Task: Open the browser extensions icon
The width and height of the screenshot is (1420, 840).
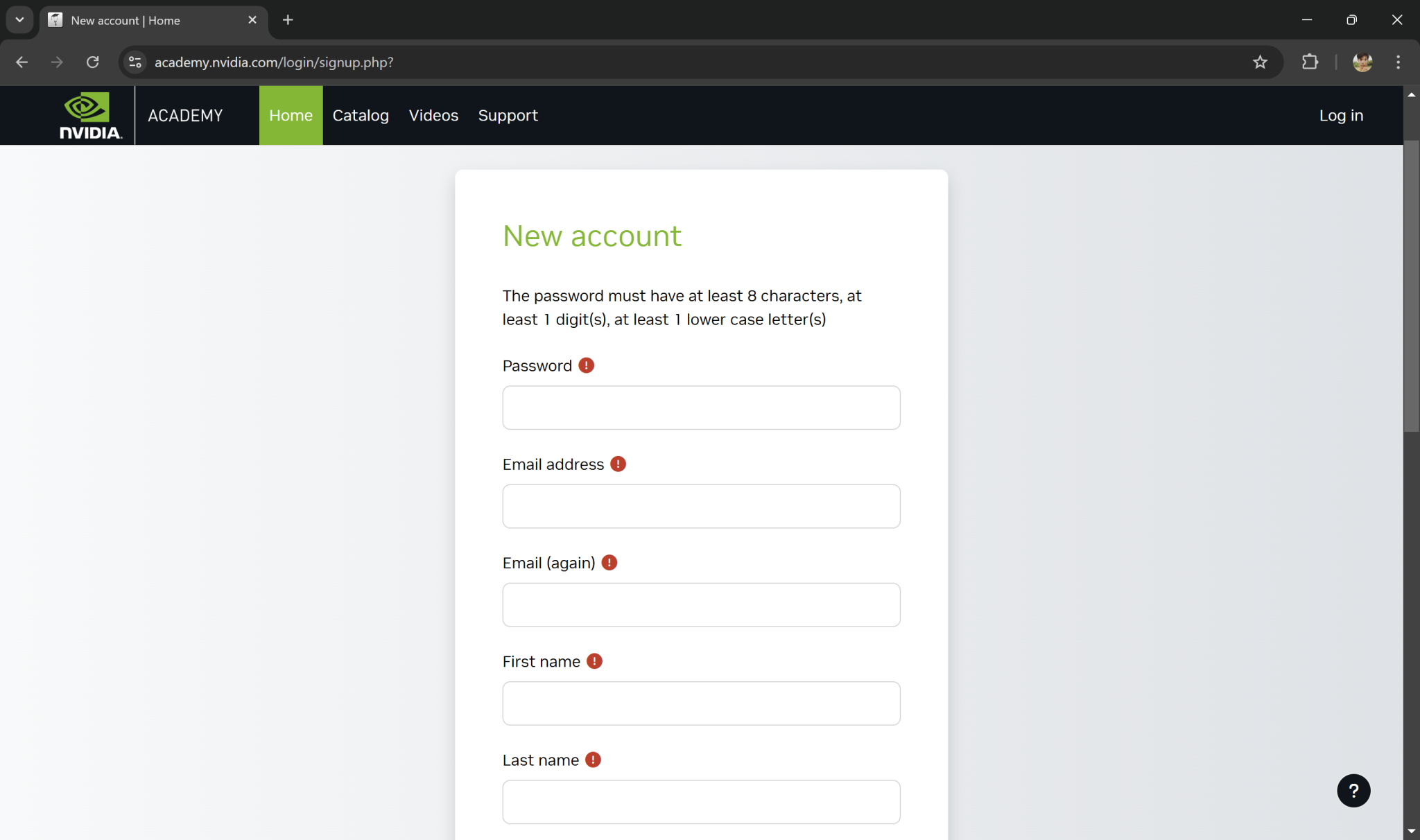Action: coord(1310,62)
